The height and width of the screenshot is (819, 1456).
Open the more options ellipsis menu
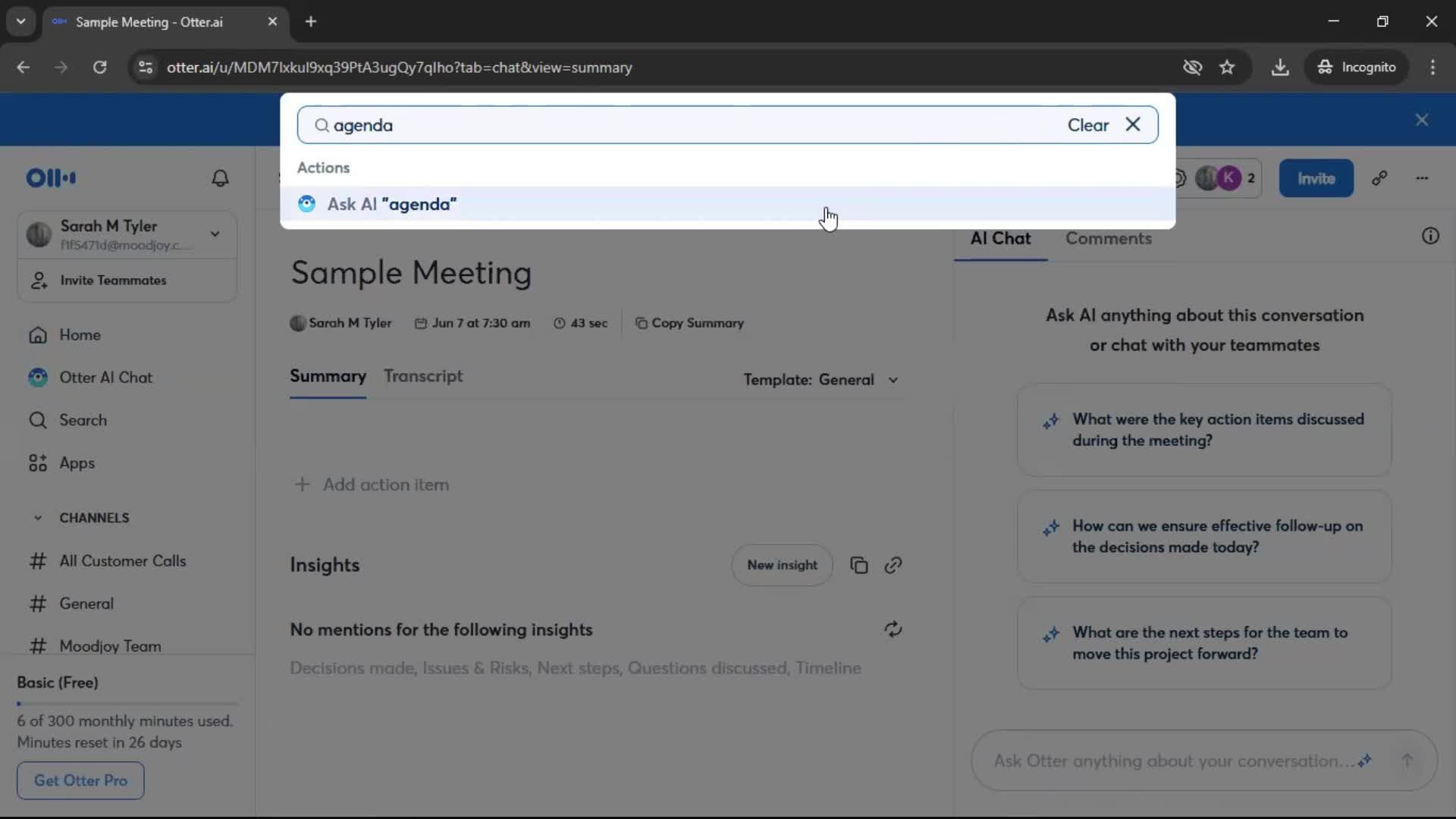coord(1422,178)
